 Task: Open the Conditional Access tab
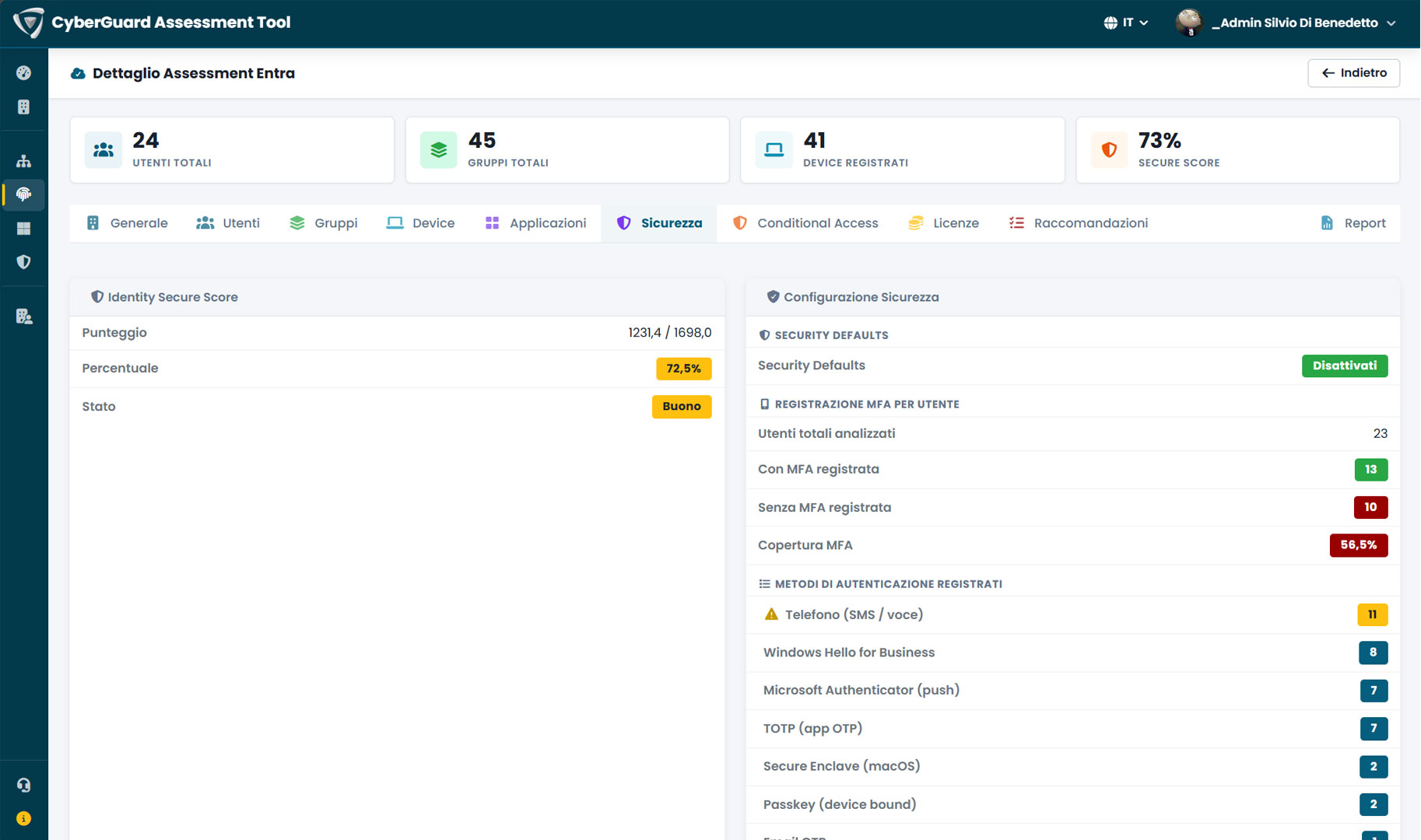point(805,223)
